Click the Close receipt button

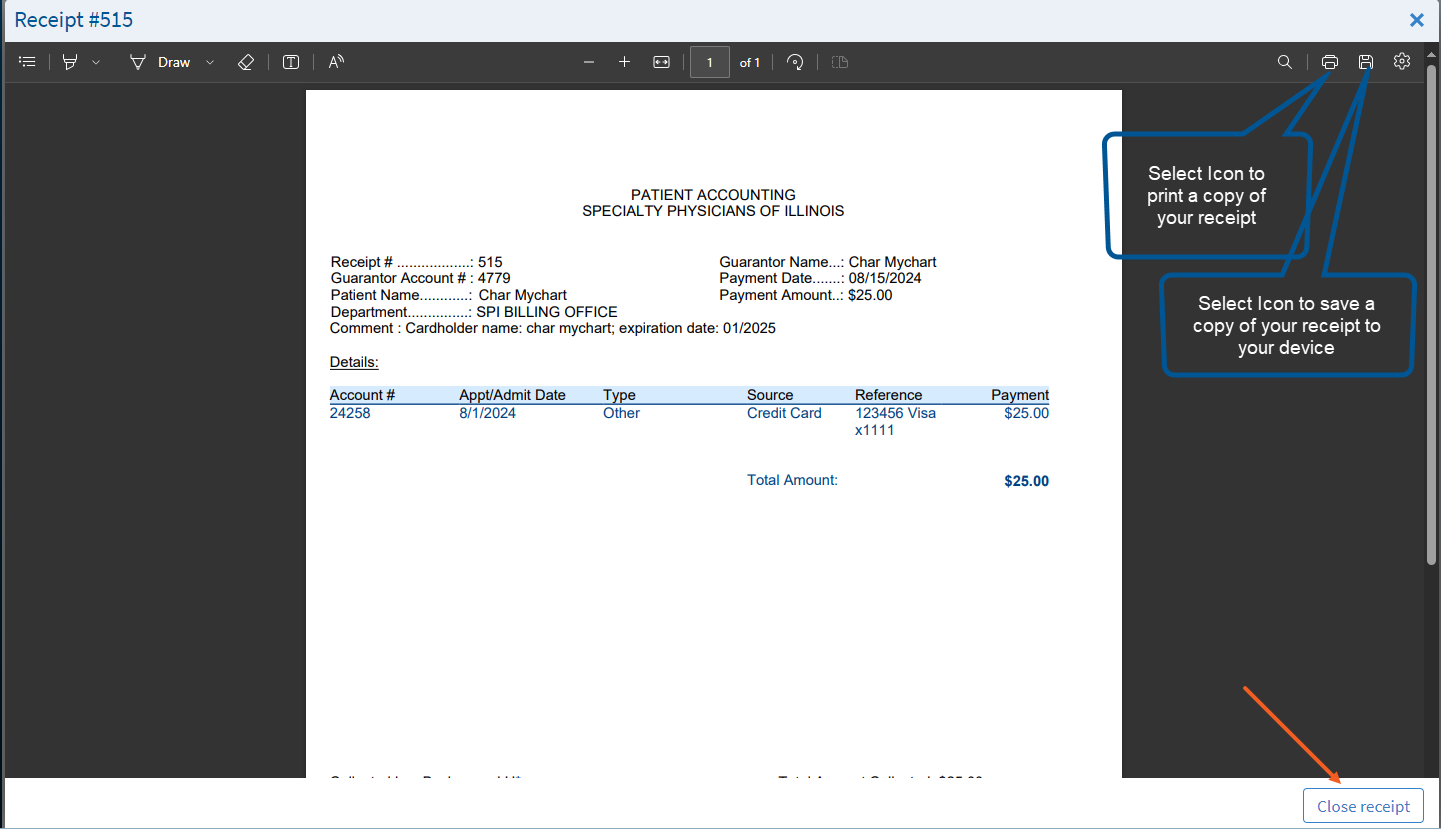(1363, 806)
